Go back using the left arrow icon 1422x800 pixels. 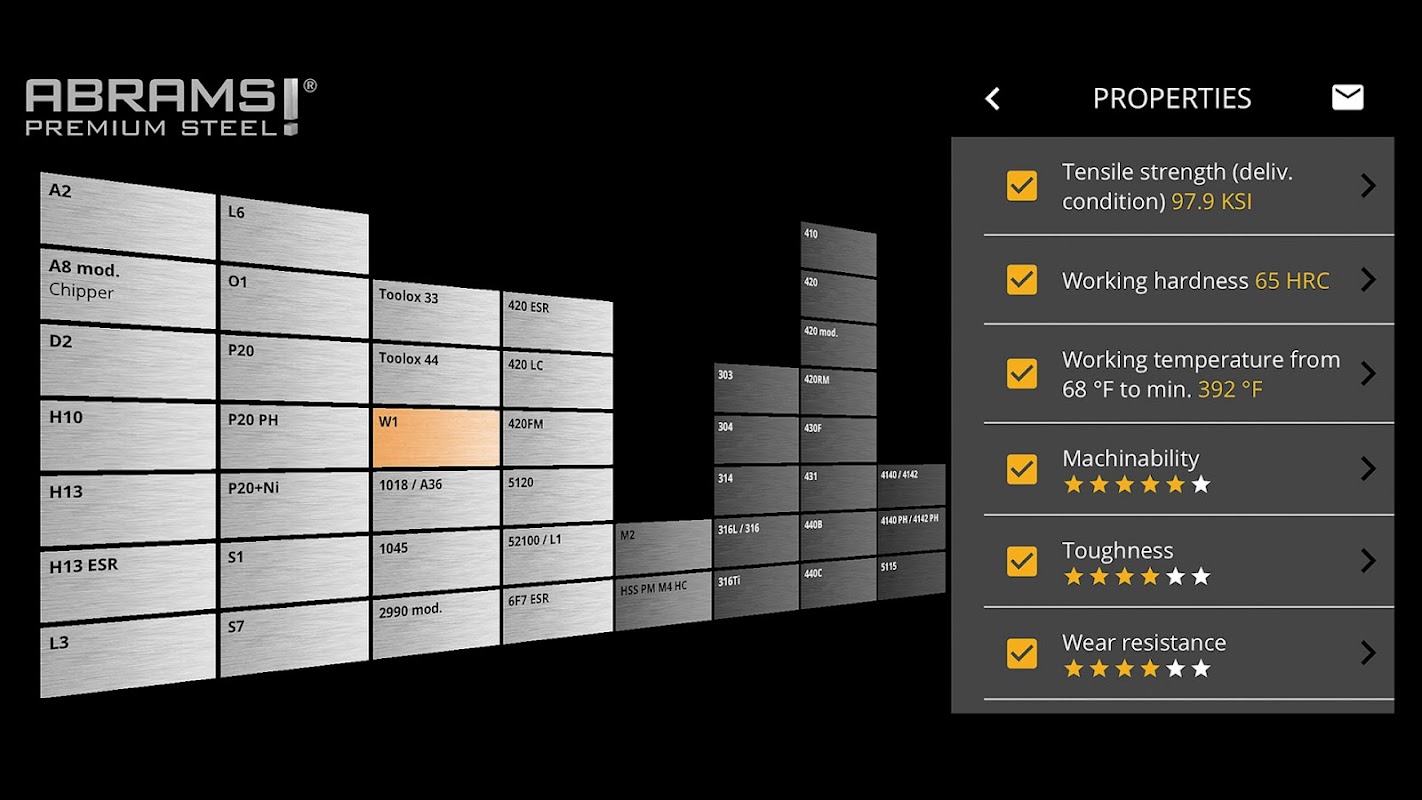(992, 98)
